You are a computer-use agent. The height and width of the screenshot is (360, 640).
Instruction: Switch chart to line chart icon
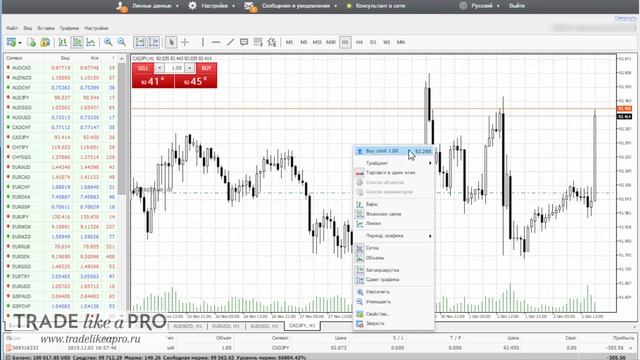click(x=91, y=42)
